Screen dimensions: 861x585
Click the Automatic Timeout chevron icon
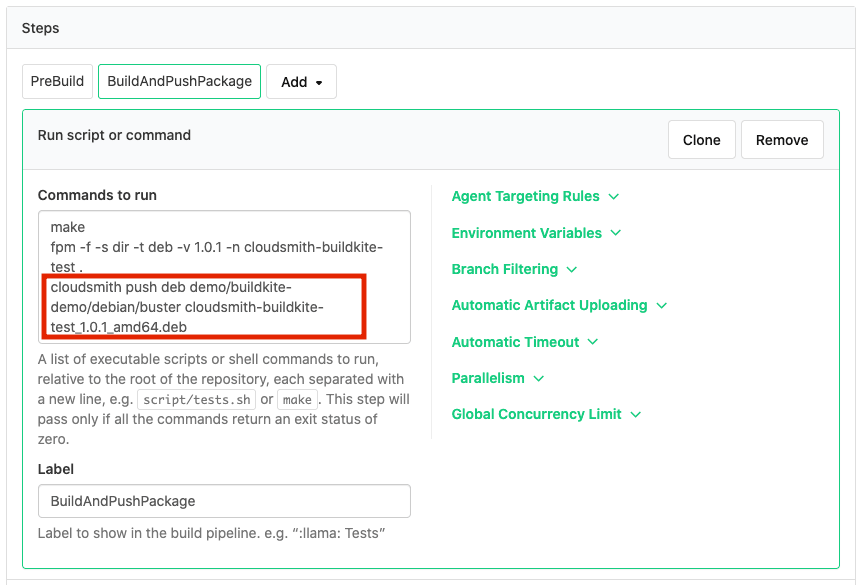(593, 342)
